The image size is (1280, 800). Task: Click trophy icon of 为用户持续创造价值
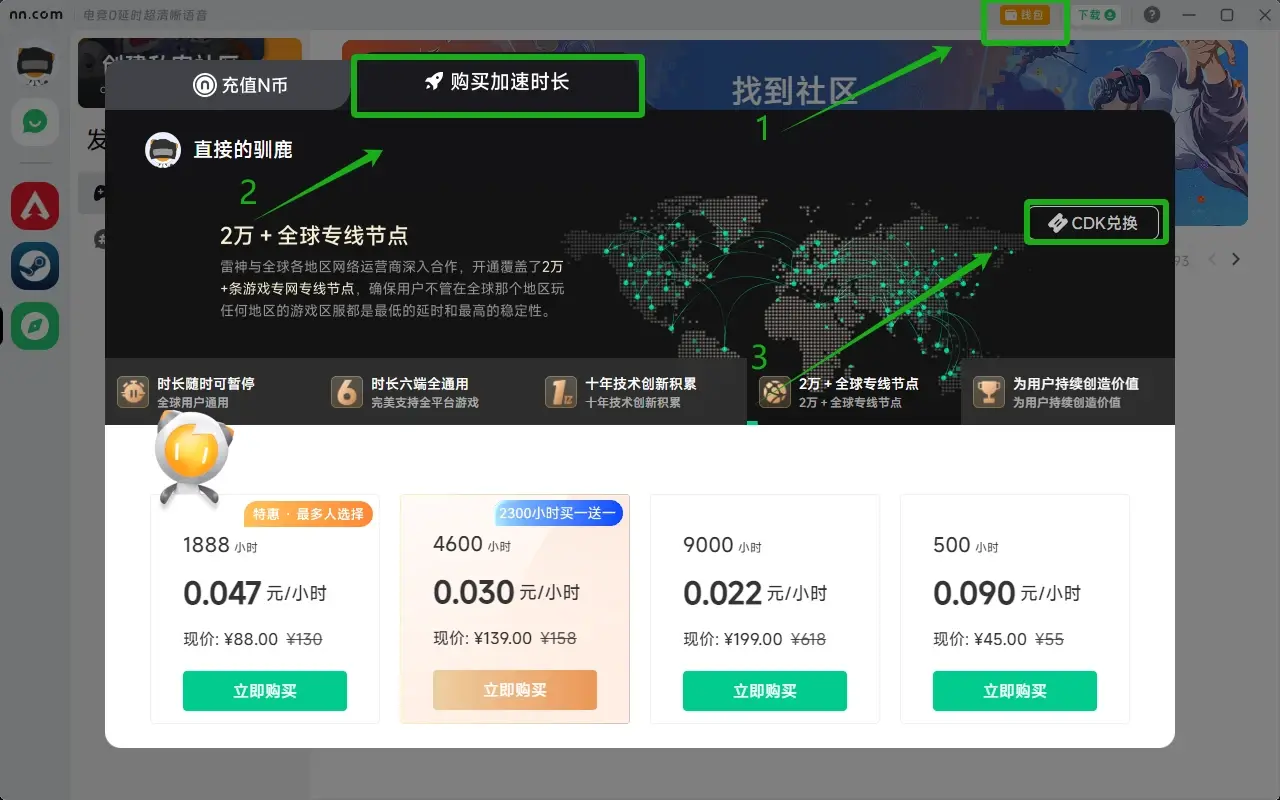tap(988, 392)
